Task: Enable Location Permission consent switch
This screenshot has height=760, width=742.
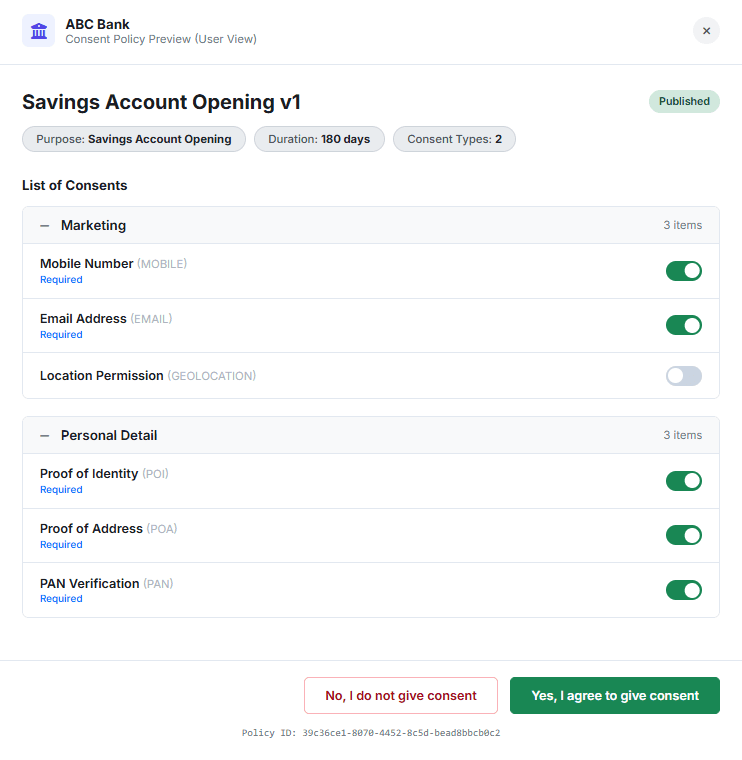Action: click(683, 376)
